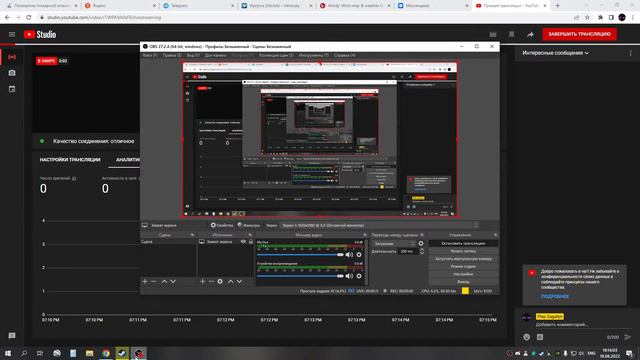
Task: Open source properties gear in Sources toolbar
Action: click(220, 281)
